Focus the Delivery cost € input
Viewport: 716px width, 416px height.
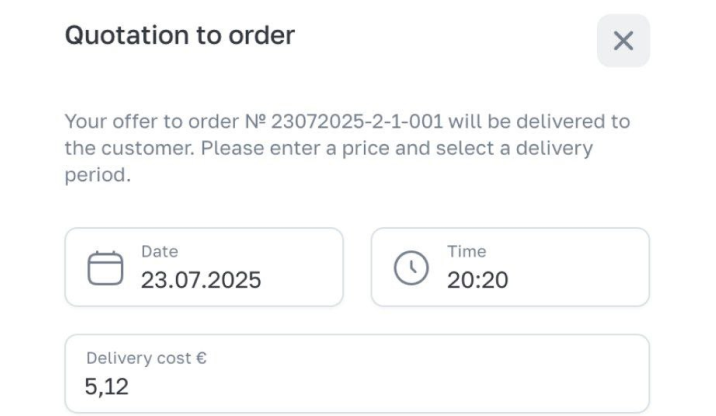(357, 374)
